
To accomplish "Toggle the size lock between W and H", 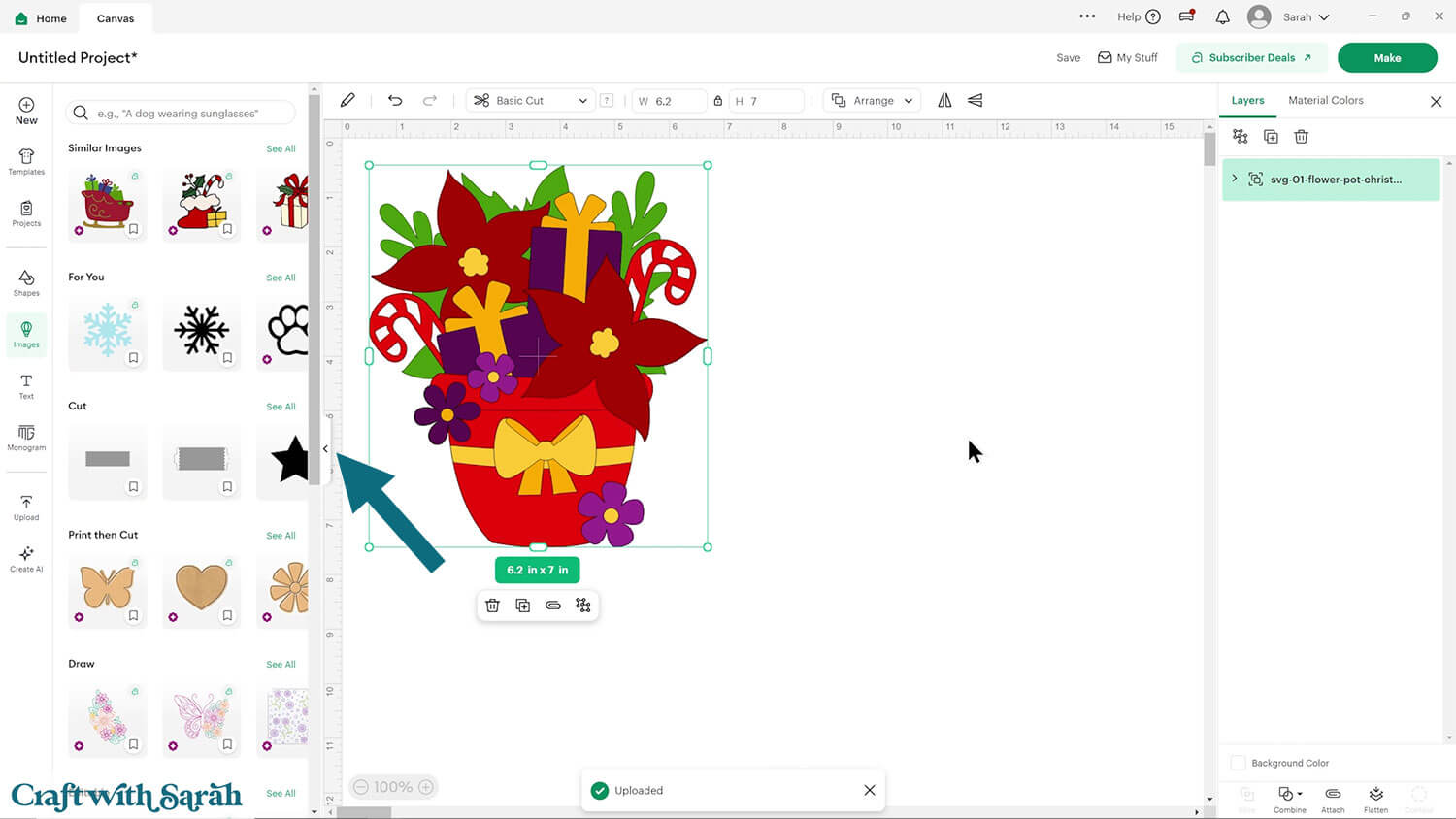I will point(718,101).
